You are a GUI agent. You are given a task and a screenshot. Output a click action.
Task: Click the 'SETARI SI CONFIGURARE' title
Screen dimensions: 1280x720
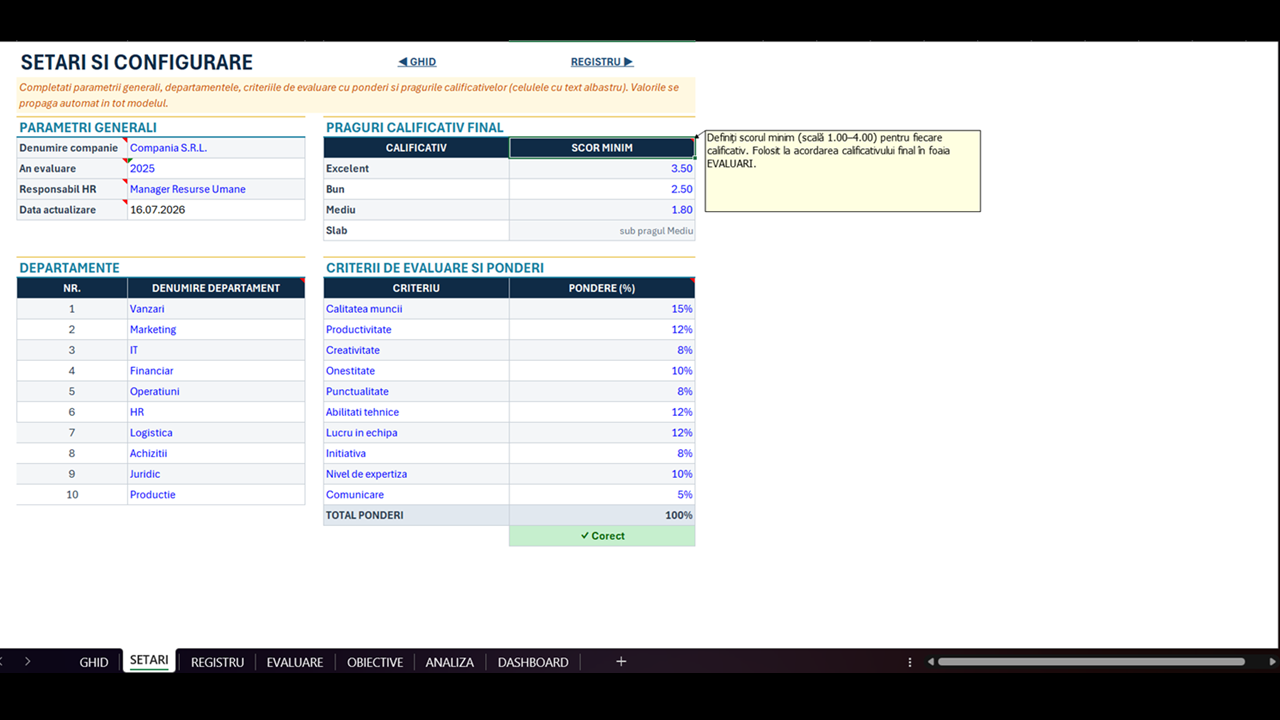137,62
